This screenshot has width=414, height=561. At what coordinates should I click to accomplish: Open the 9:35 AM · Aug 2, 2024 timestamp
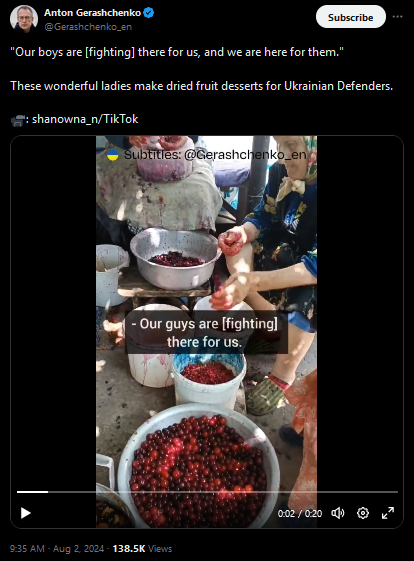[57, 548]
